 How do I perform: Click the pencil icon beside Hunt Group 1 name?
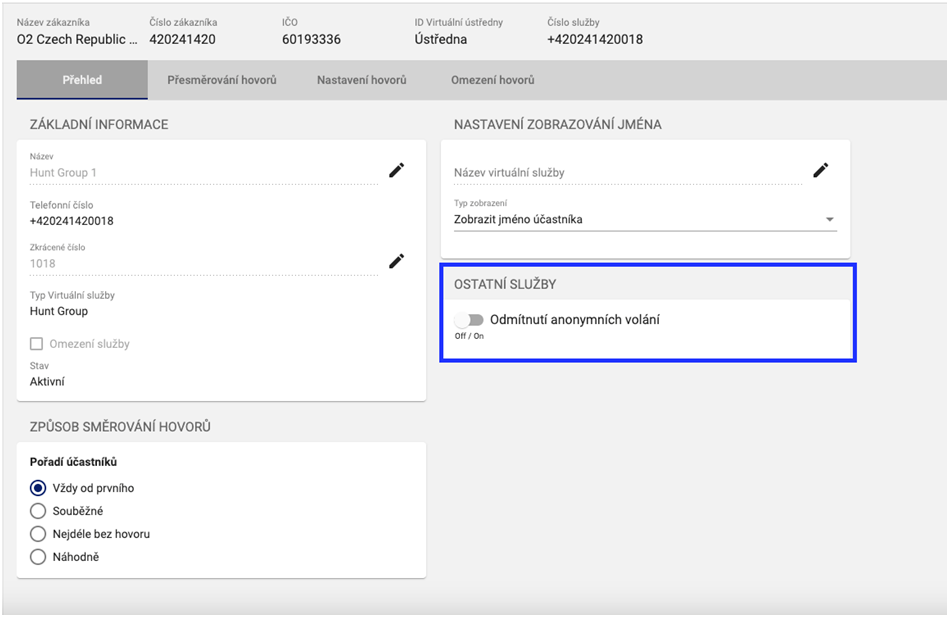[x=396, y=170]
